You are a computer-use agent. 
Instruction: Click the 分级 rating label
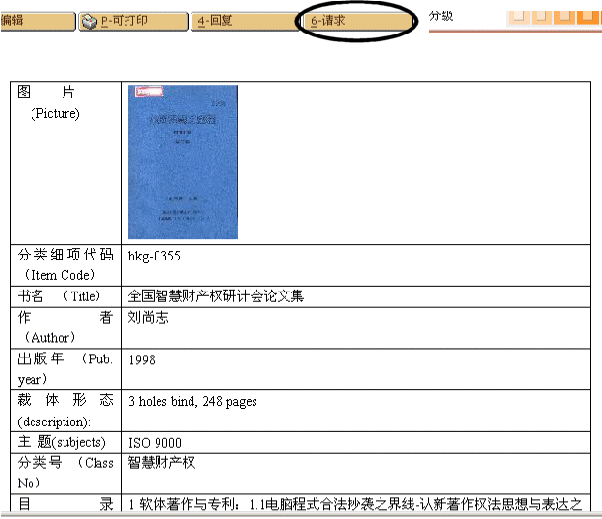[x=441, y=16]
